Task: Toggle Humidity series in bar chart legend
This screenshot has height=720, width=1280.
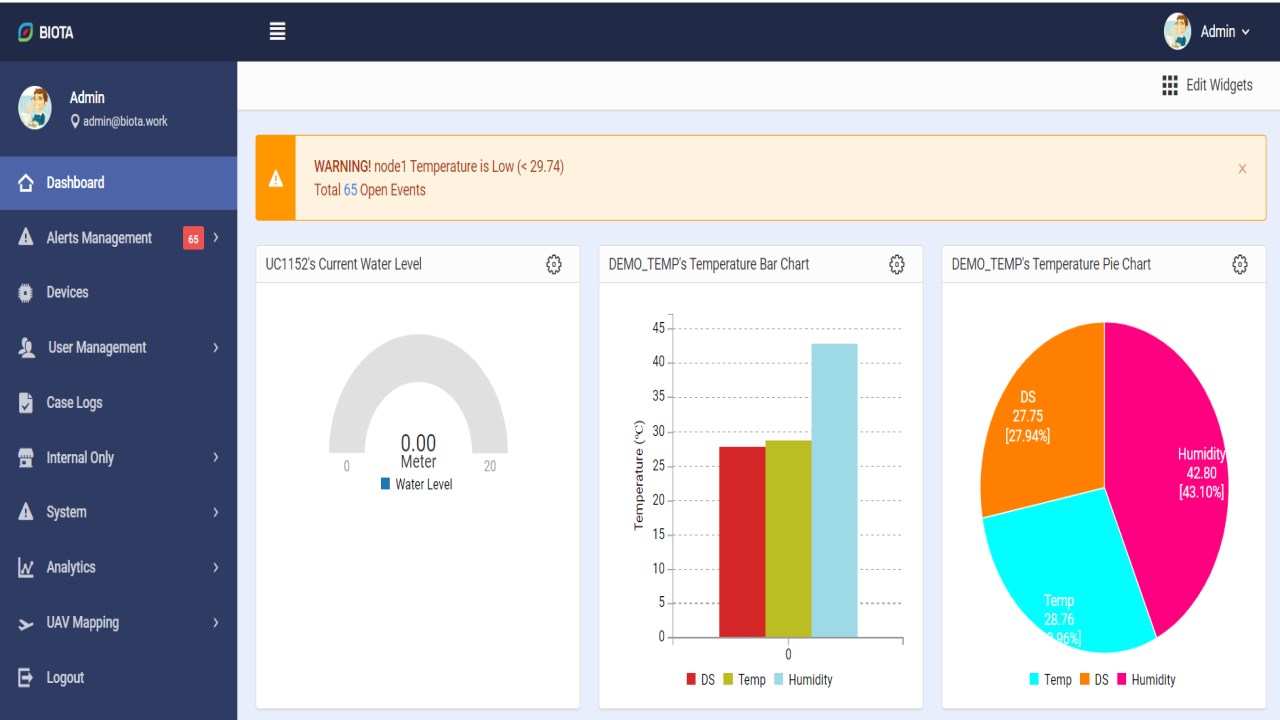Action: (x=803, y=680)
